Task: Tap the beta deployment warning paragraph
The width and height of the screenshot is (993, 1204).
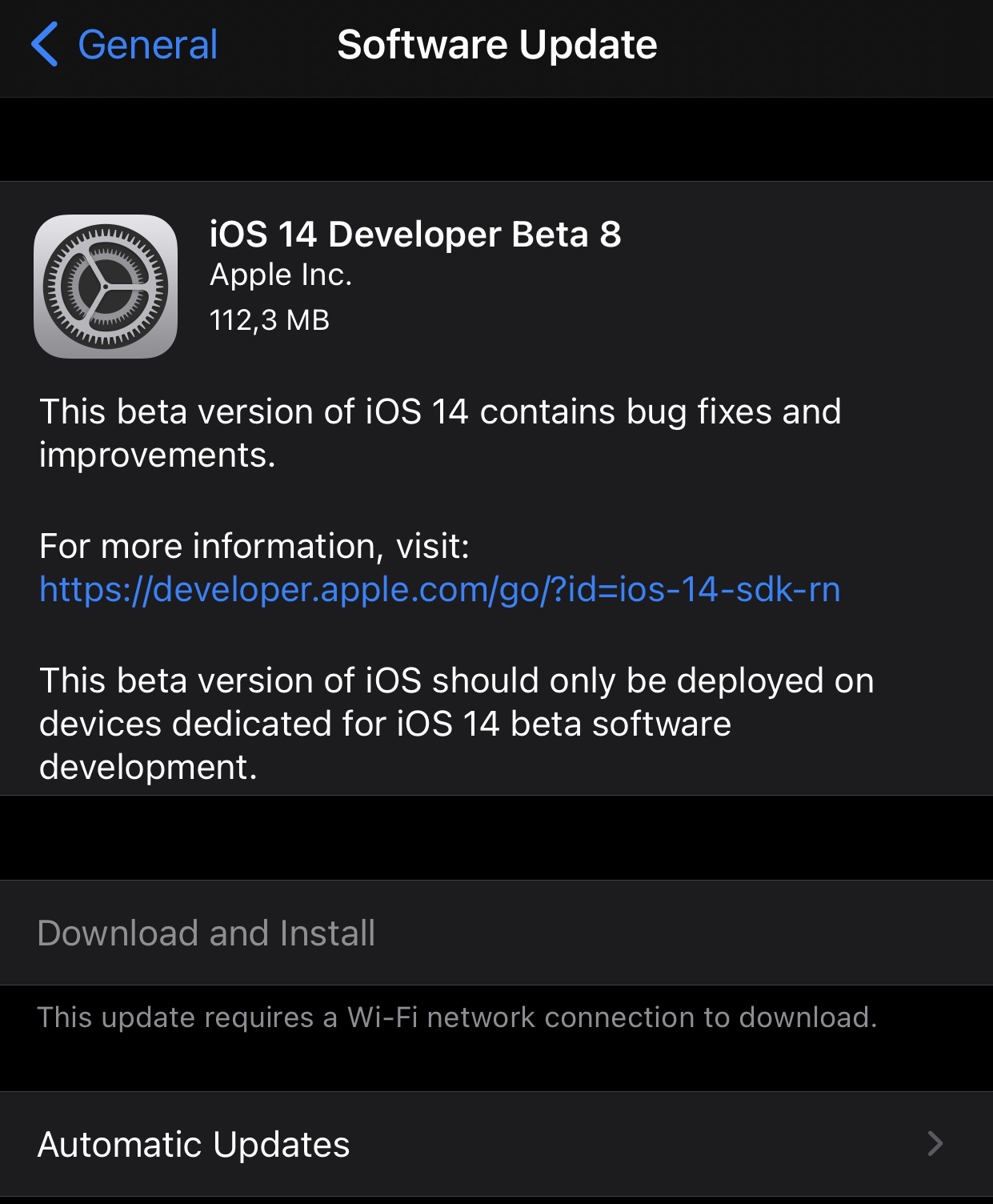Action: (x=457, y=724)
